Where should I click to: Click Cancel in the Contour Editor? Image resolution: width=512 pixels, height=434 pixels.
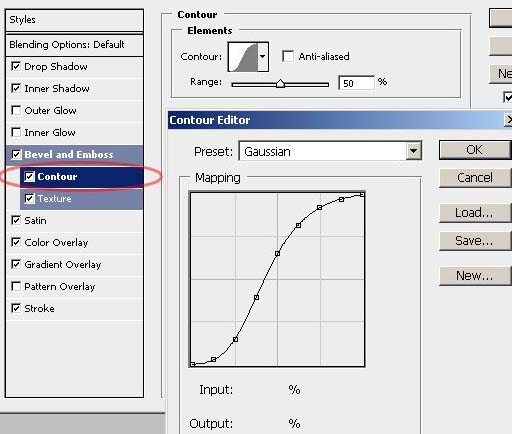(475, 178)
